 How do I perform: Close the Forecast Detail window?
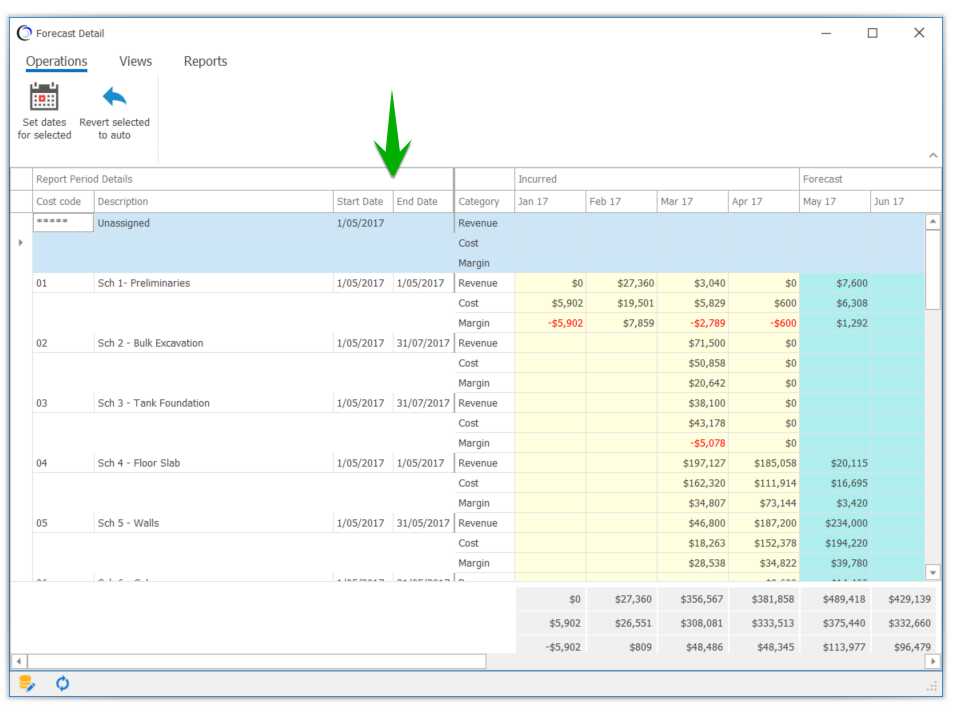click(919, 33)
